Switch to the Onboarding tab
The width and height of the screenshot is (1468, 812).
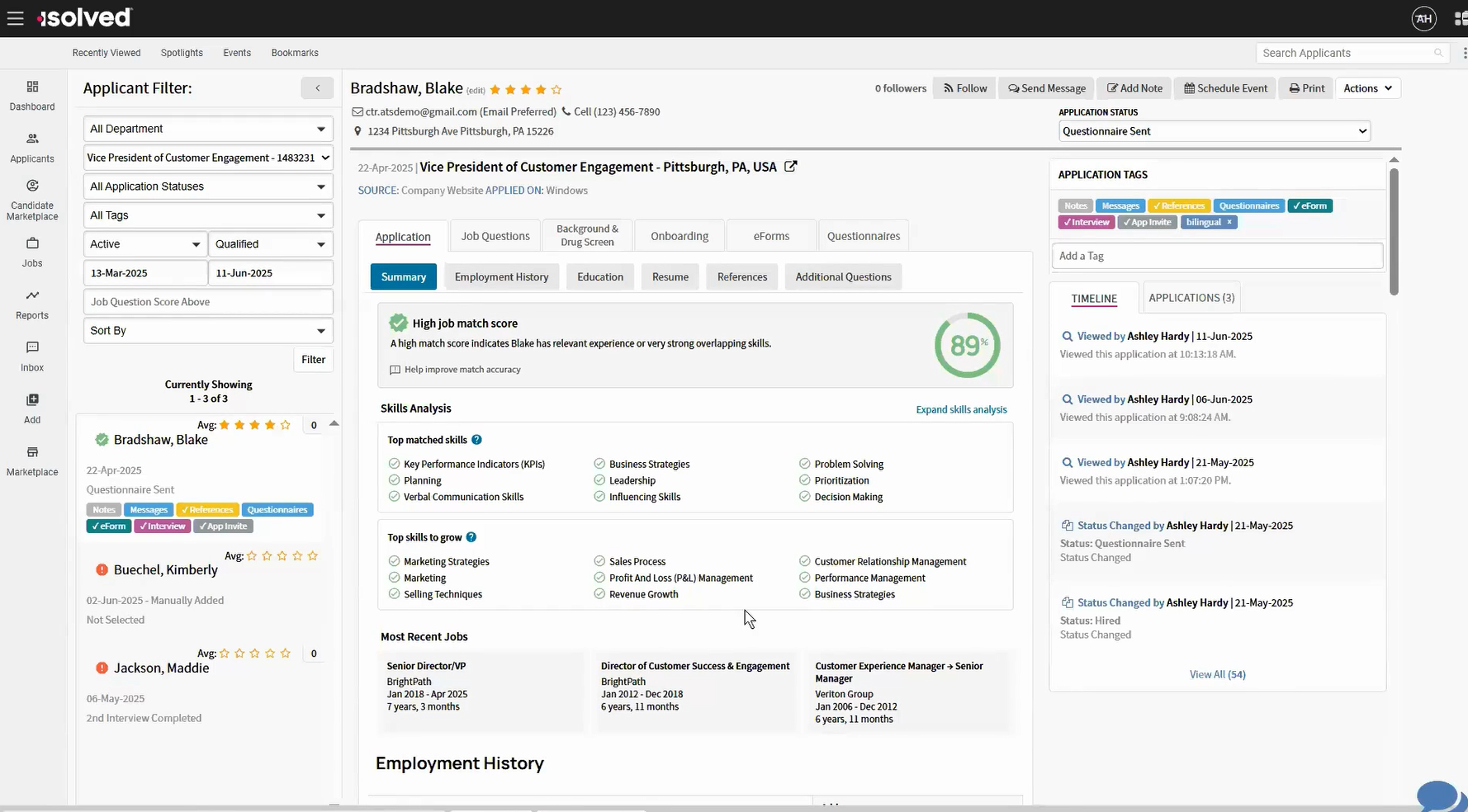[679, 235]
